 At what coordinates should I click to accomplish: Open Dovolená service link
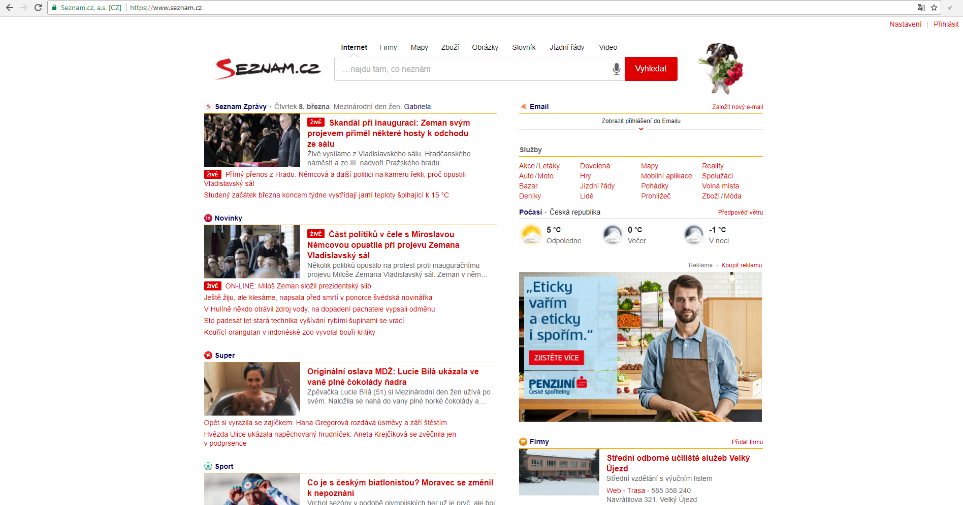[595, 166]
